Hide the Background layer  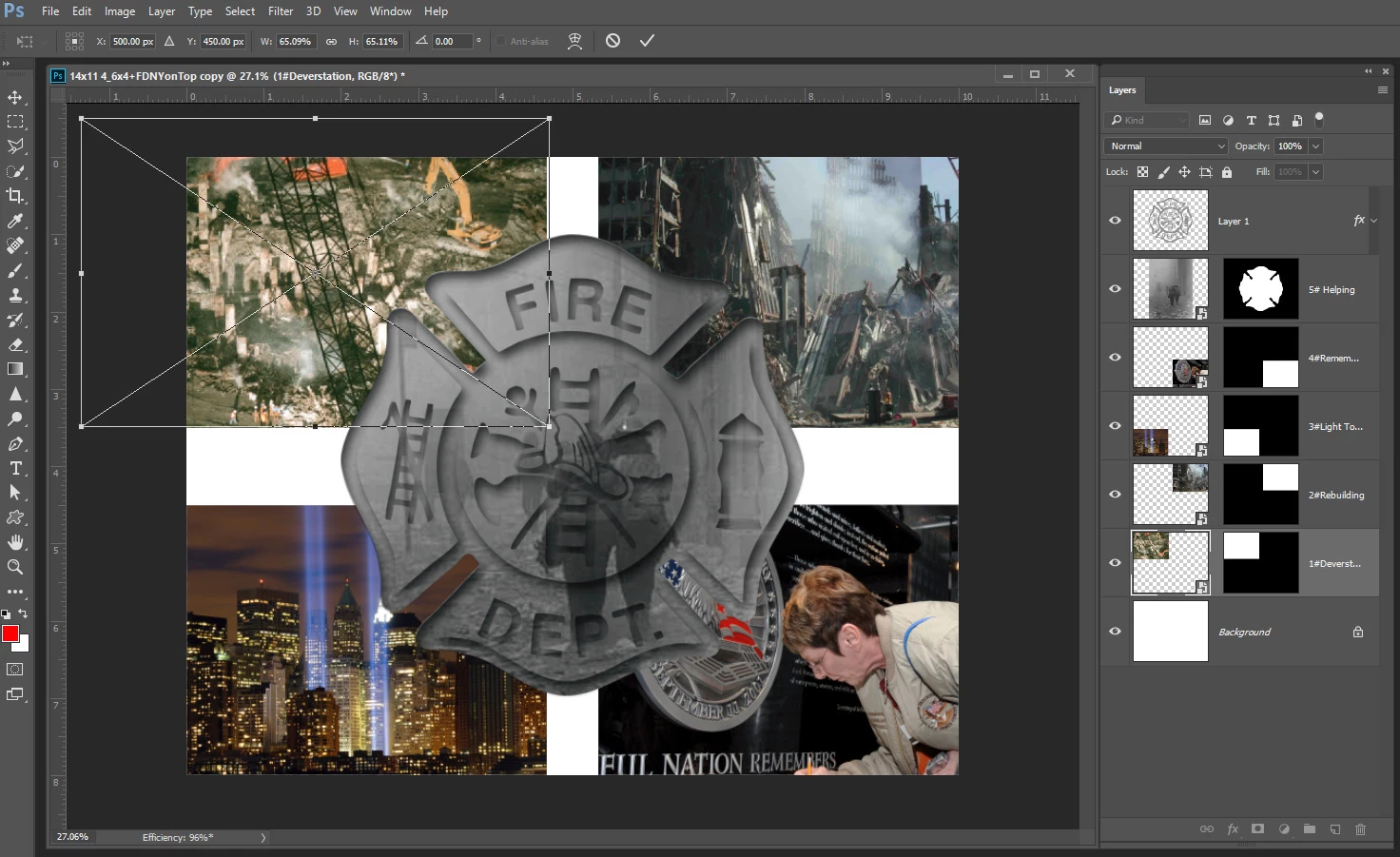[1115, 632]
